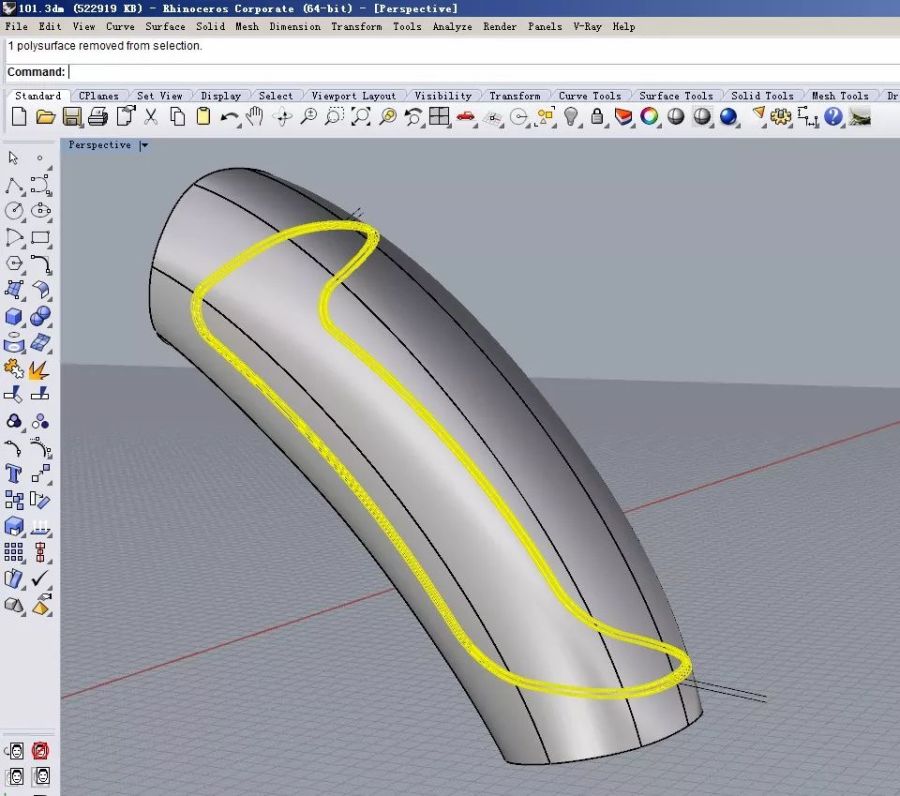Click the color wheel materials icon
The width and height of the screenshot is (900, 796).
(x=650, y=117)
